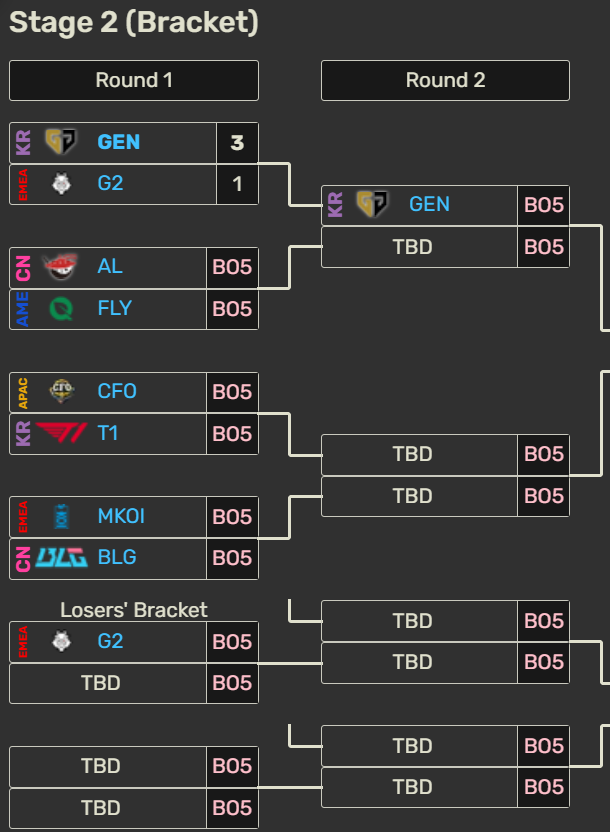The image size is (610, 832).
Task: Open the FLY team link
Action: [x=115, y=308]
